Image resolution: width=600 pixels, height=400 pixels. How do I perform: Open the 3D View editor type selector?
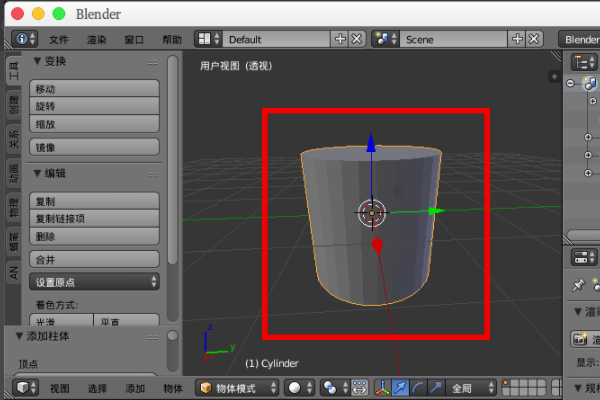coord(25,388)
